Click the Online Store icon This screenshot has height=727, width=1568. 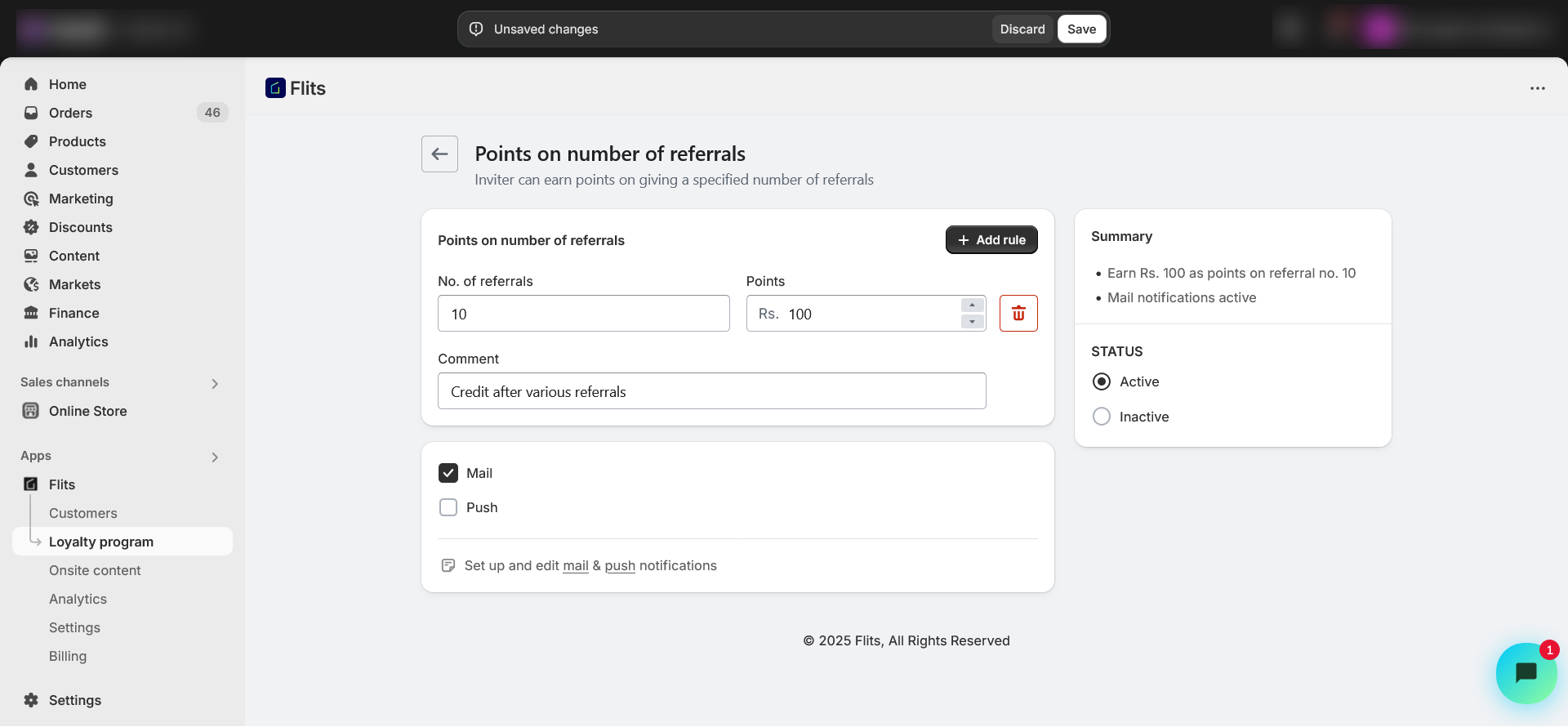pyautogui.click(x=31, y=411)
